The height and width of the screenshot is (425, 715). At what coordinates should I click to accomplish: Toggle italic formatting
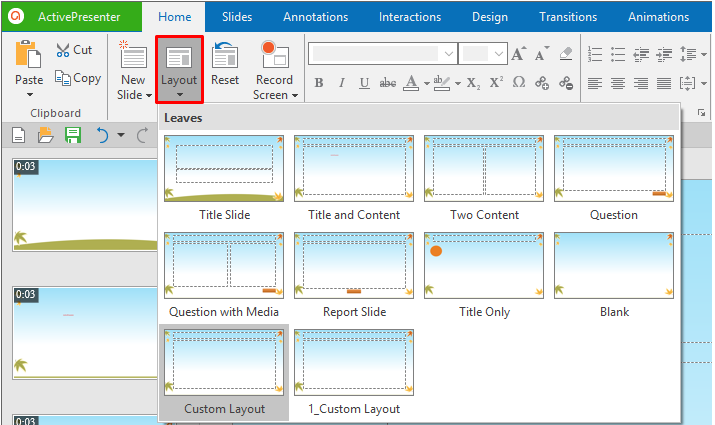click(x=342, y=83)
